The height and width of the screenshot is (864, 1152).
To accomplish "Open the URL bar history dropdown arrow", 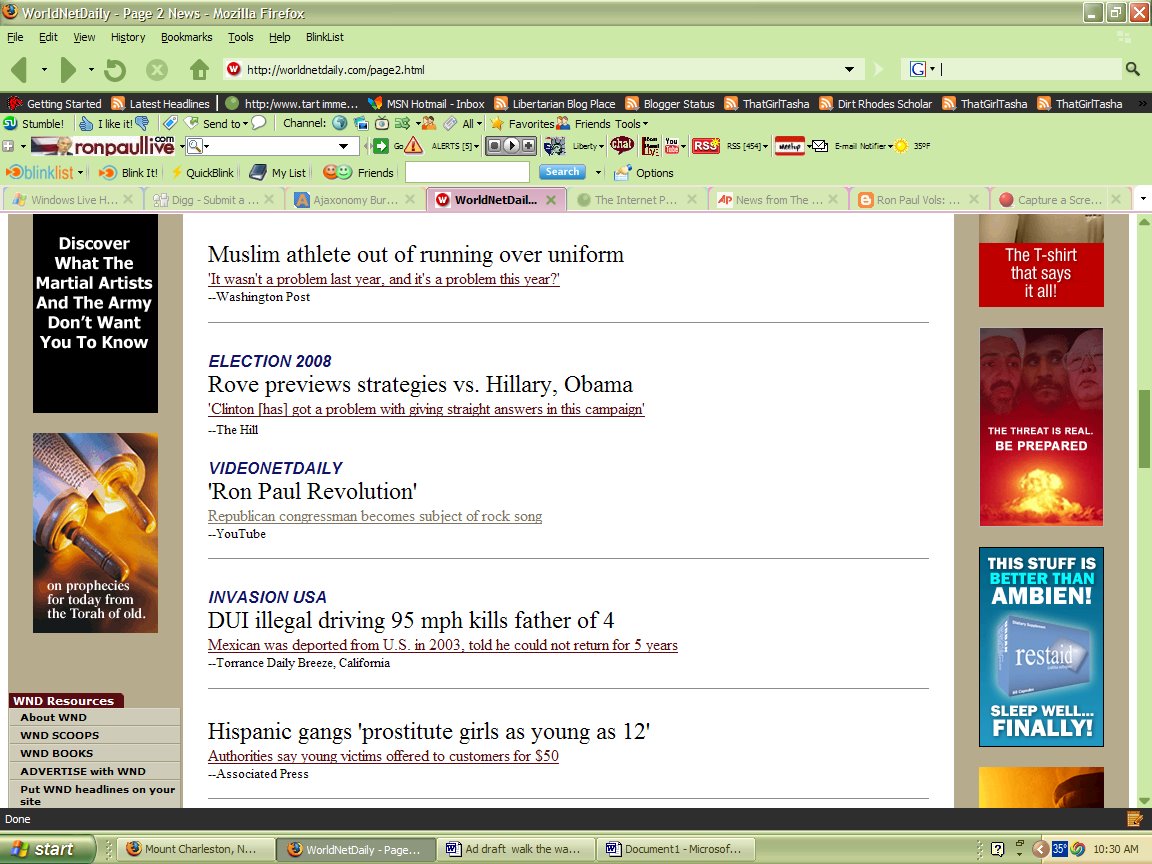I will click(x=849, y=69).
